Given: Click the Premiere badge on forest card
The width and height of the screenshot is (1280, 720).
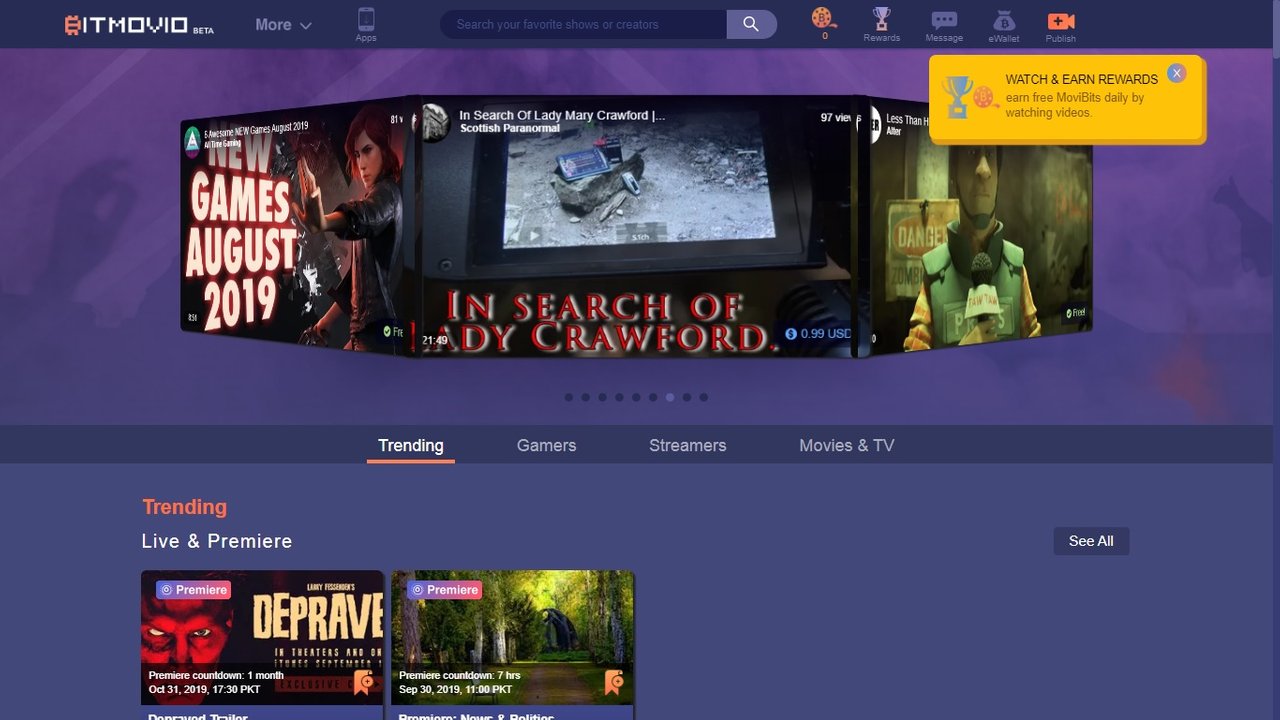Looking at the screenshot, I should [444, 590].
